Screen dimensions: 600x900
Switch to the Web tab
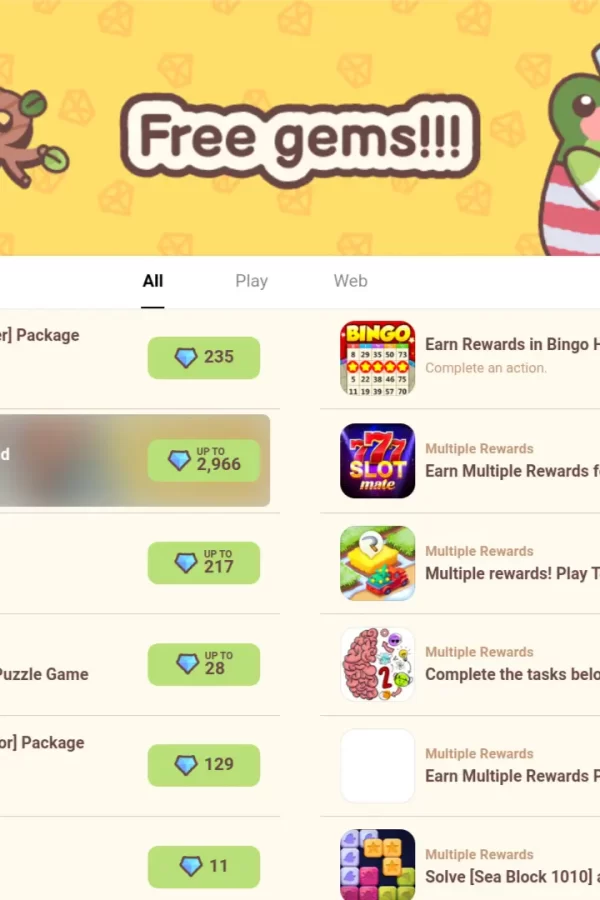pyautogui.click(x=350, y=281)
